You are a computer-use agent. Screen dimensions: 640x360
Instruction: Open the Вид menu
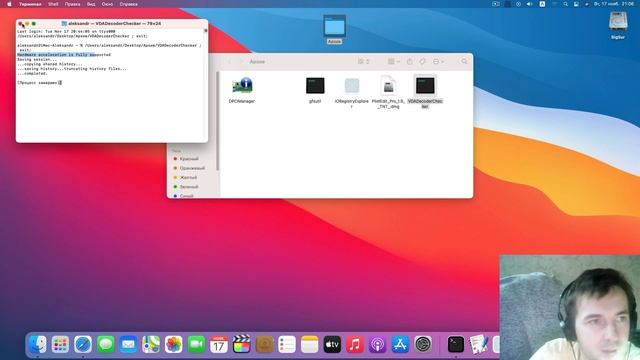[91, 4]
